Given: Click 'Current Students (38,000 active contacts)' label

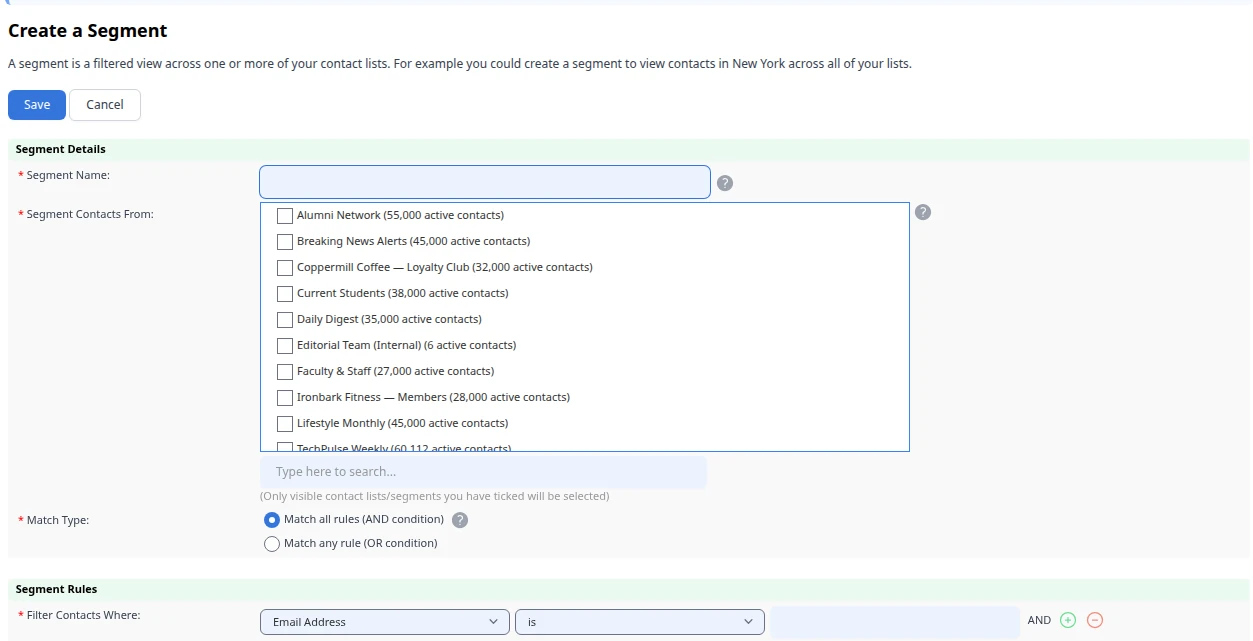Looking at the screenshot, I should [x=402, y=294].
